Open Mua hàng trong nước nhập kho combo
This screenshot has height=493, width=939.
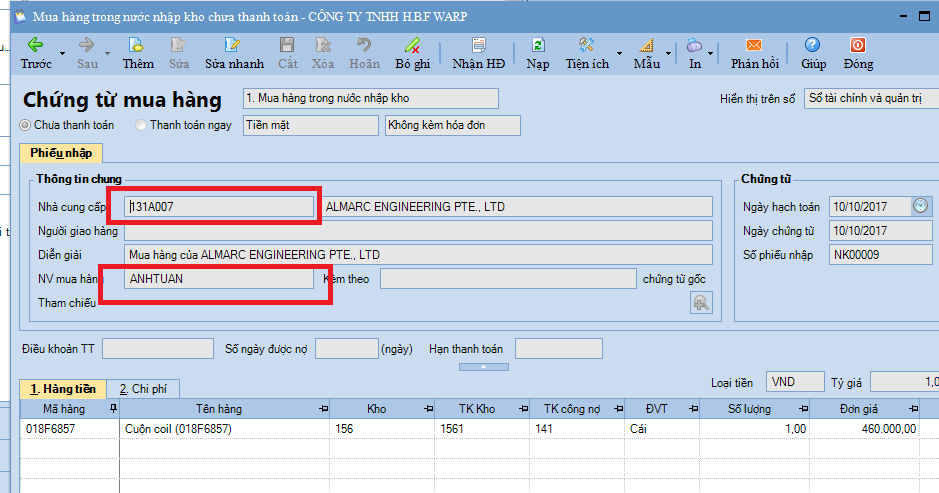click(x=371, y=98)
